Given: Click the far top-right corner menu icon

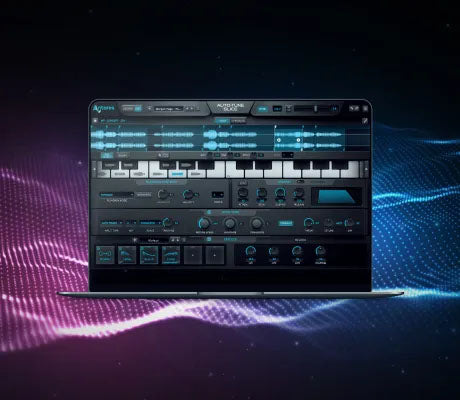Looking at the screenshot, I should point(365,108).
